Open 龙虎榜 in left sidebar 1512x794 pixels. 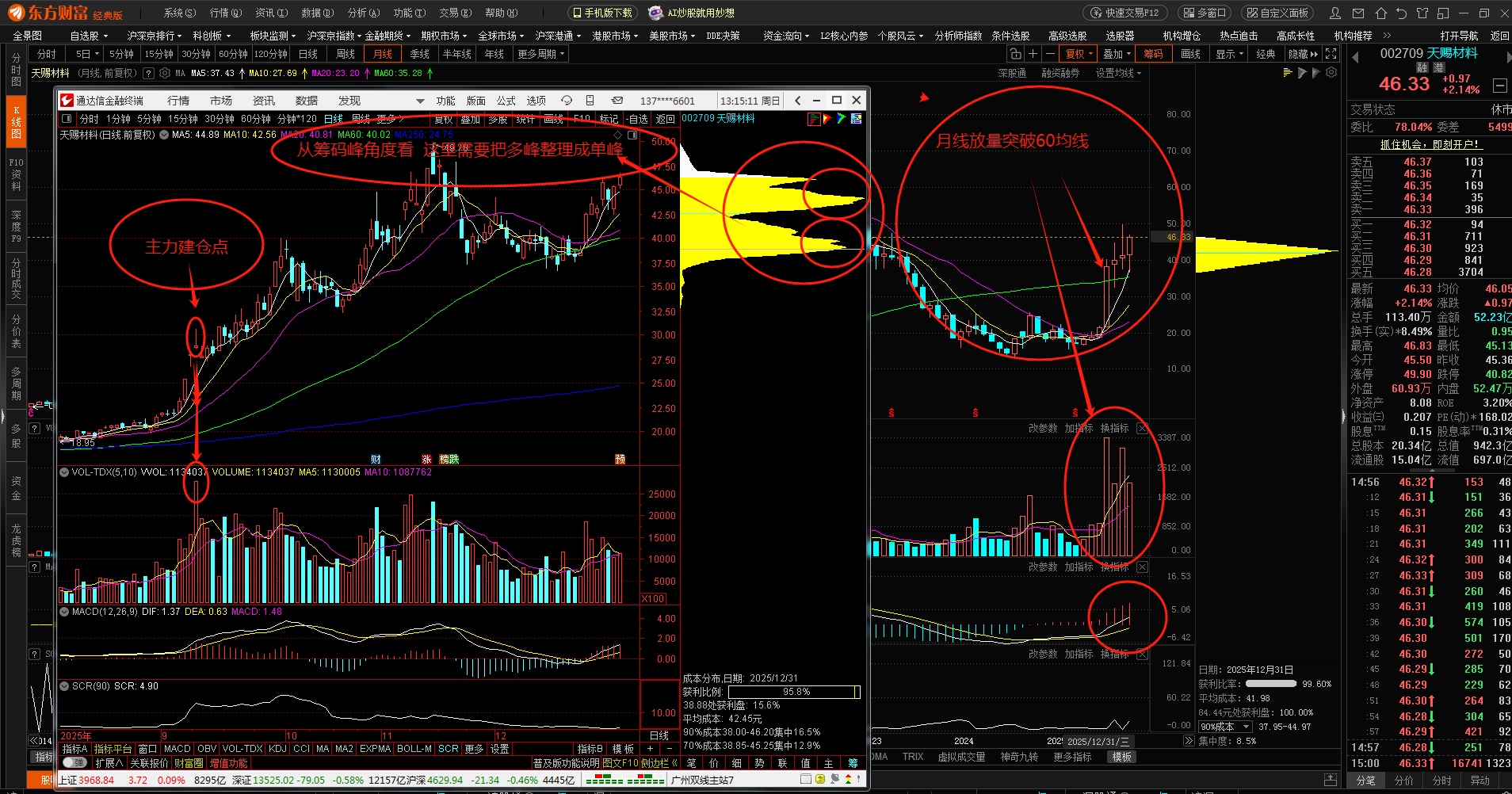click(17, 540)
